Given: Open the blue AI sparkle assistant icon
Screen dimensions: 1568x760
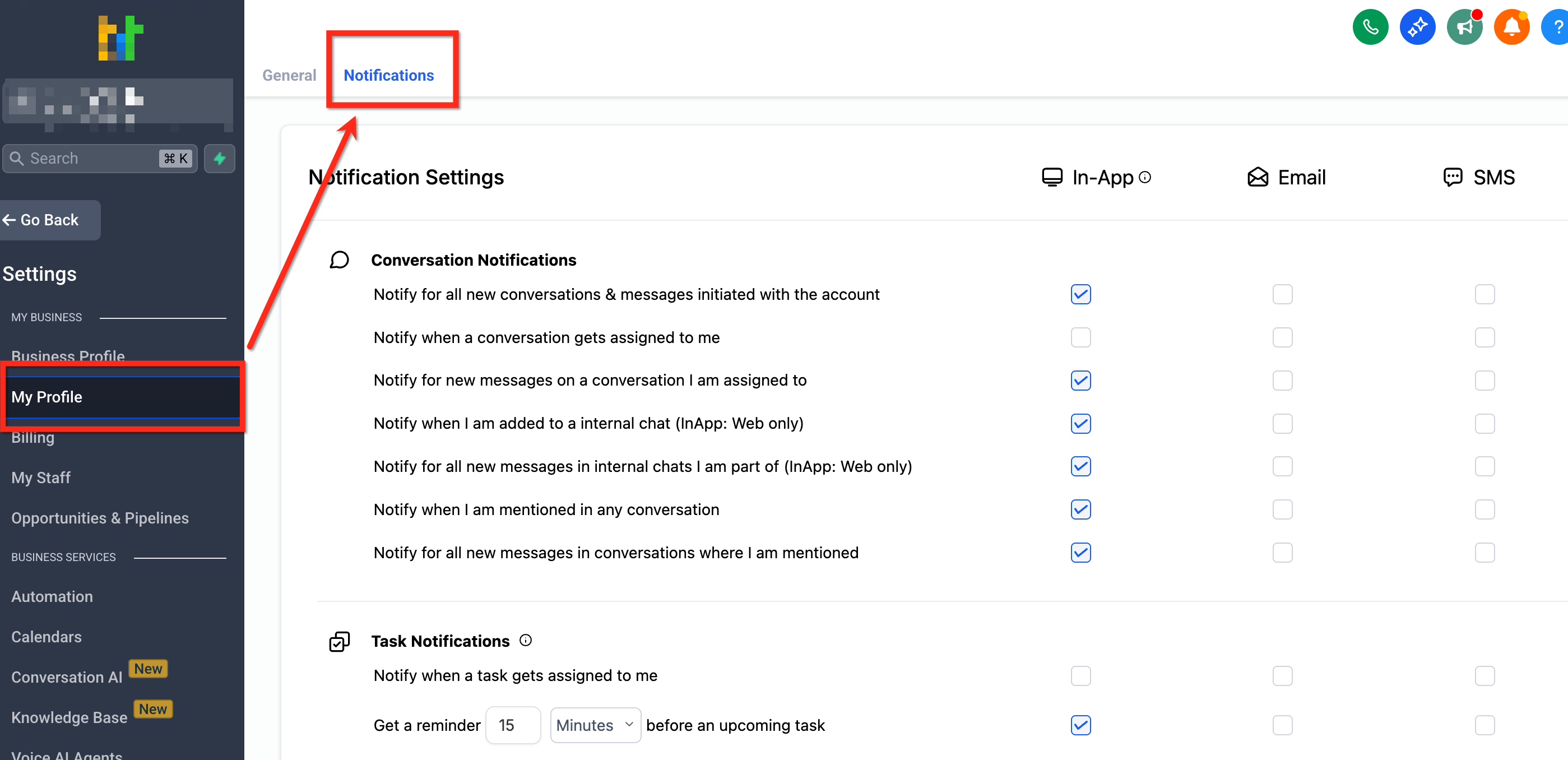Looking at the screenshot, I should (1417, 27).
